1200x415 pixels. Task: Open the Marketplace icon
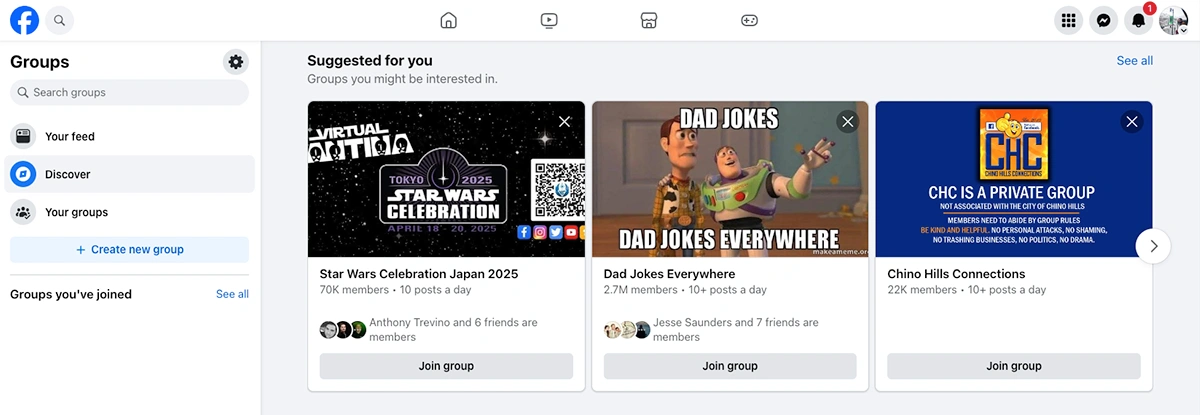pos(648,20)
